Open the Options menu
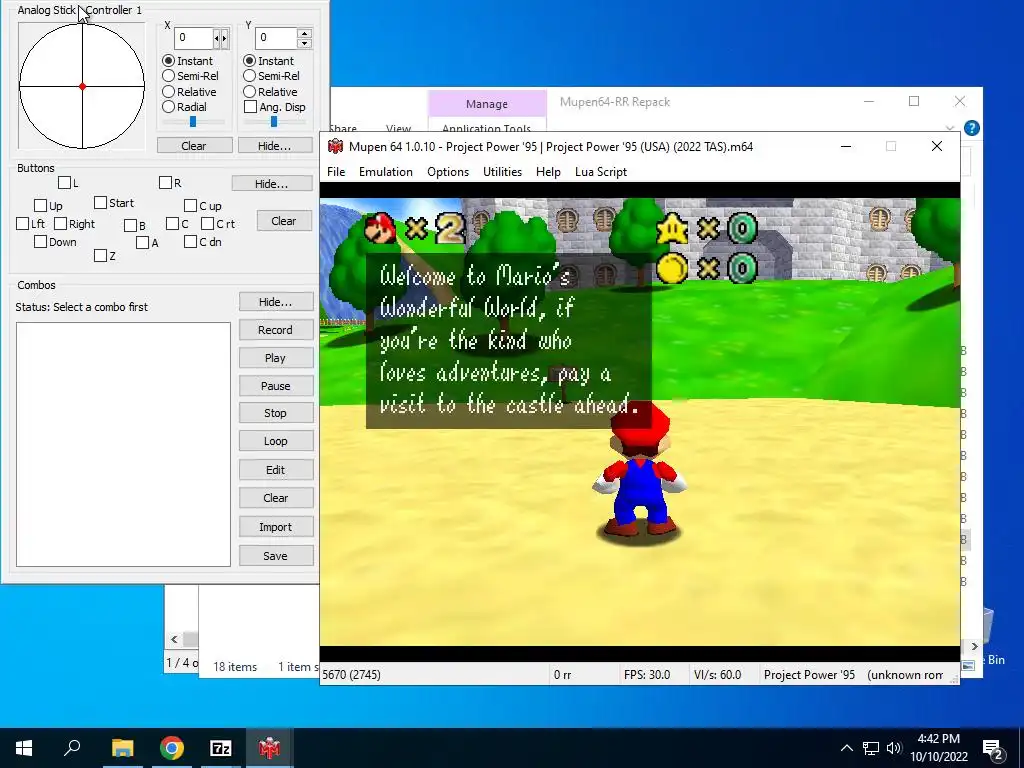Image resolution: width=1024 pixels, height=768 pixels. 448,172
